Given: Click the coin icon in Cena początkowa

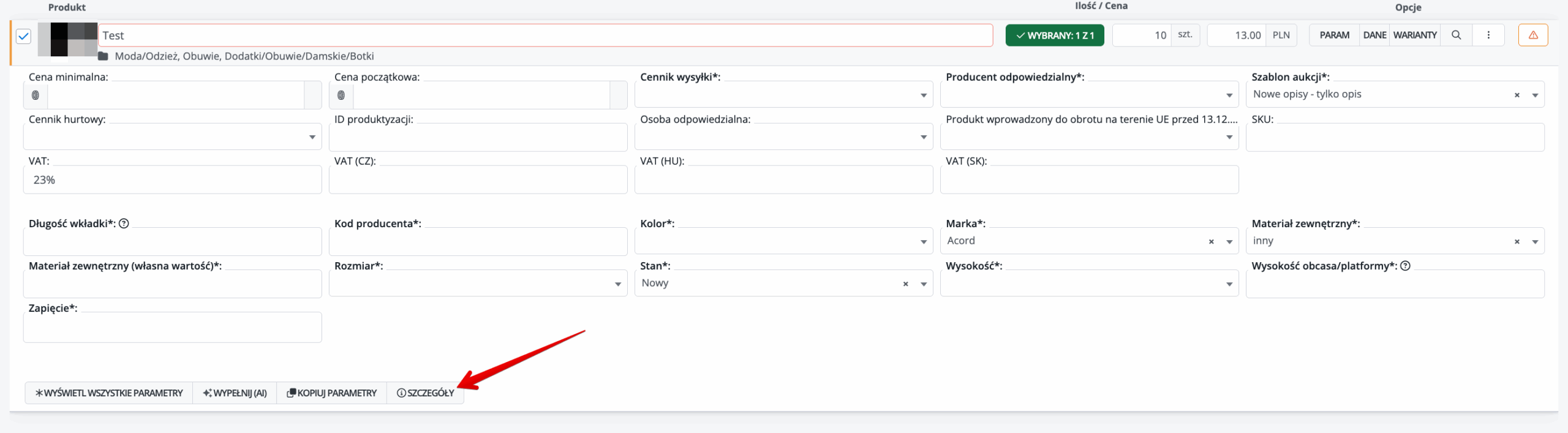Looking at the screenshot, I should pyautogui.click(x=341, y=95).
